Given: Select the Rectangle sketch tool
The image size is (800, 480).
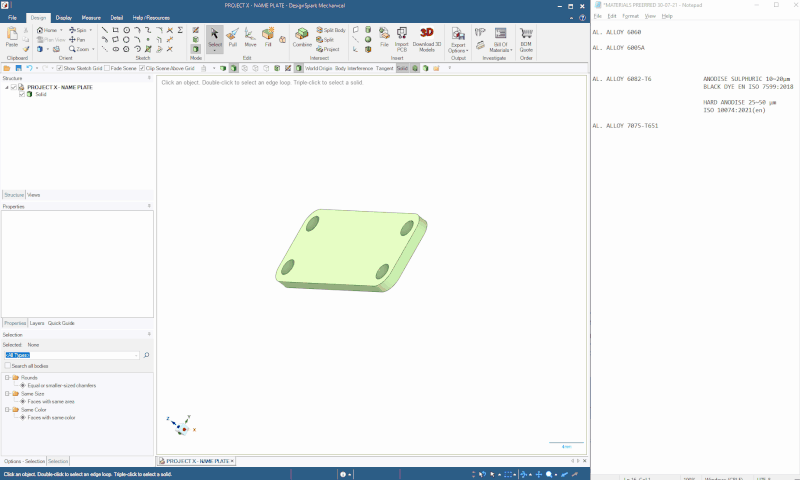Looking at the screenshot, I should [x=115, y=30].
